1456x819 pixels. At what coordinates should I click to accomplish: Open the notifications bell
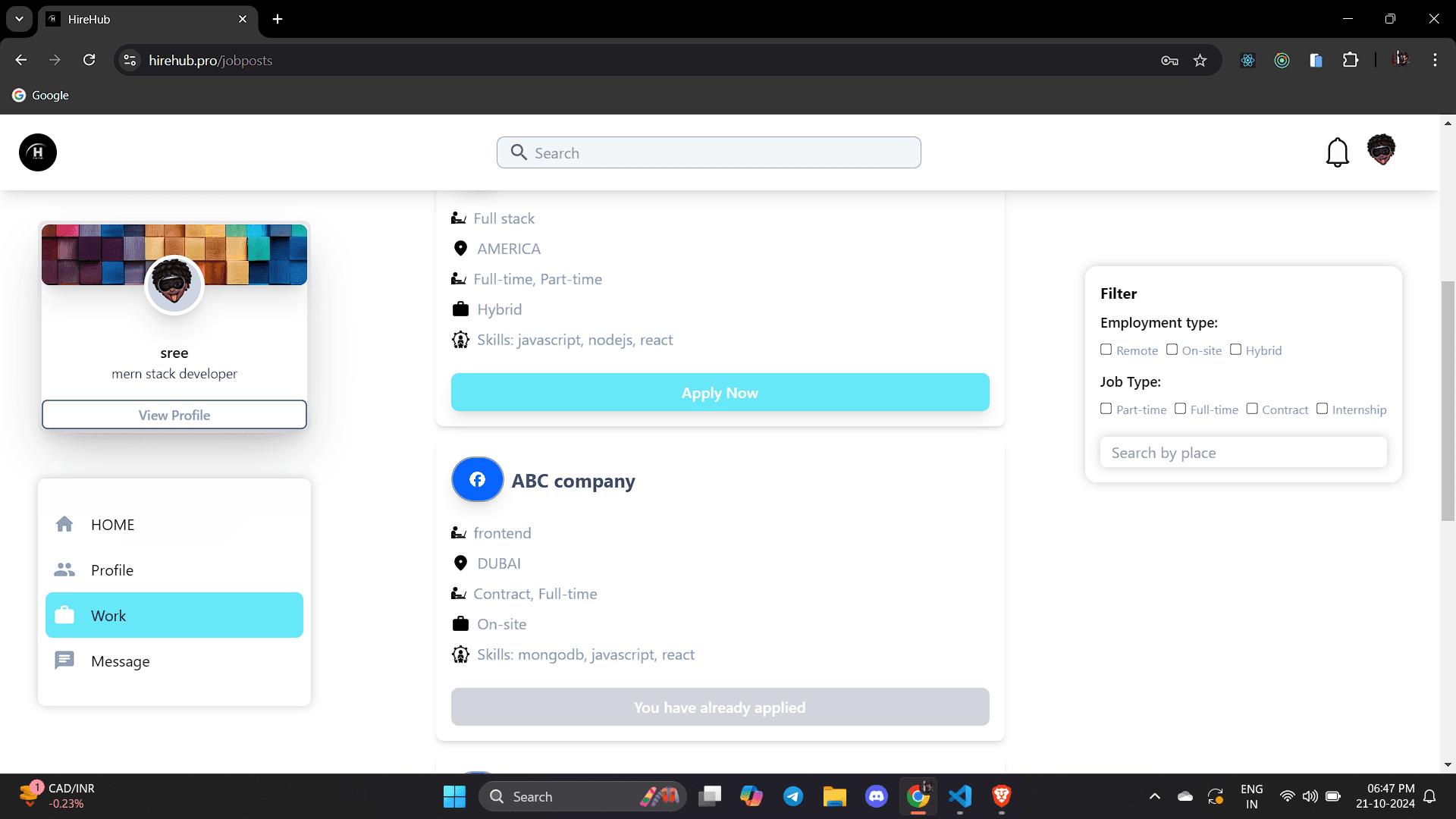pos(1337,152)
